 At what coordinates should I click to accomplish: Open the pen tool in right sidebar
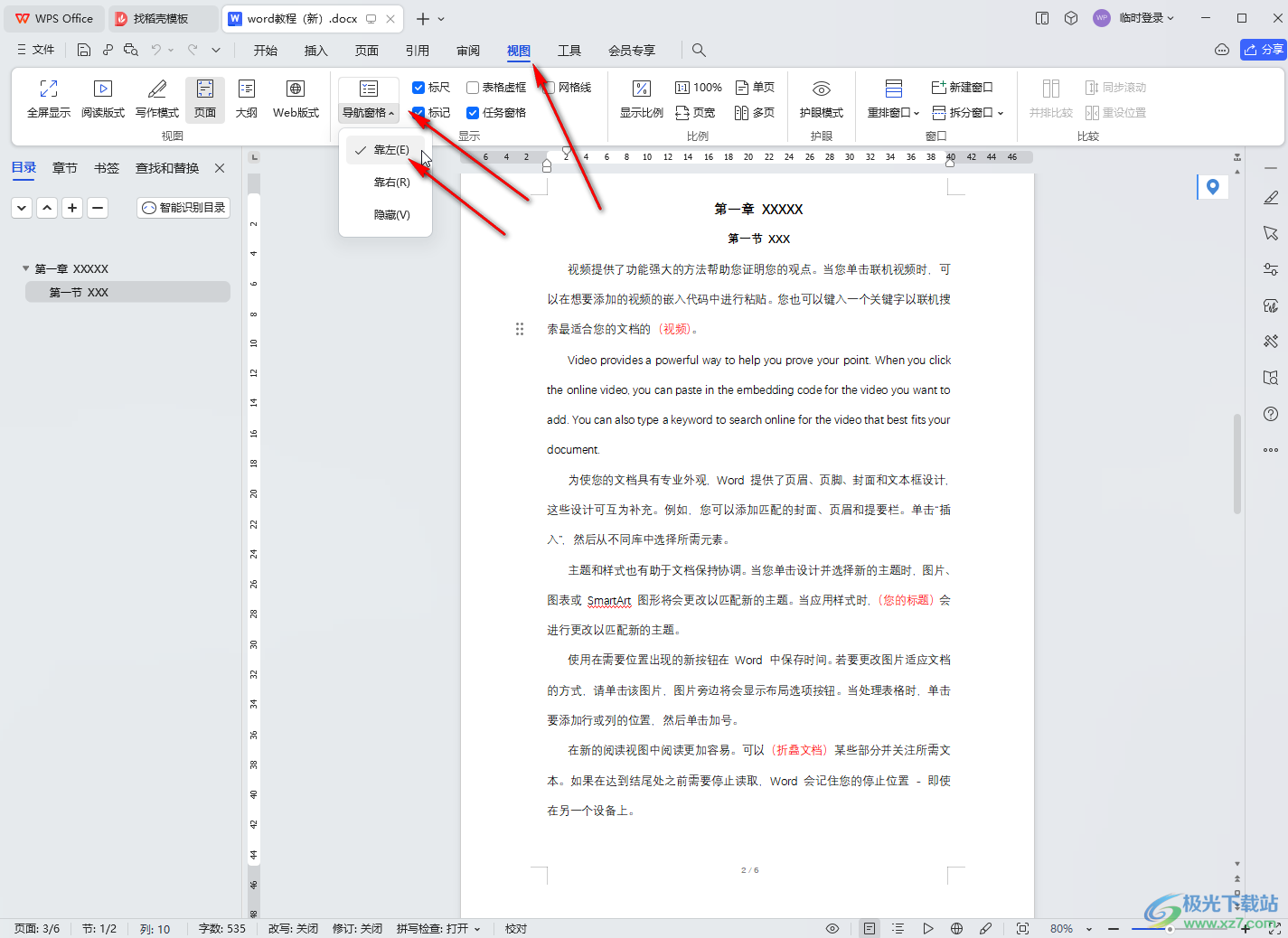pyautogui.click(x=1271, y=197)
